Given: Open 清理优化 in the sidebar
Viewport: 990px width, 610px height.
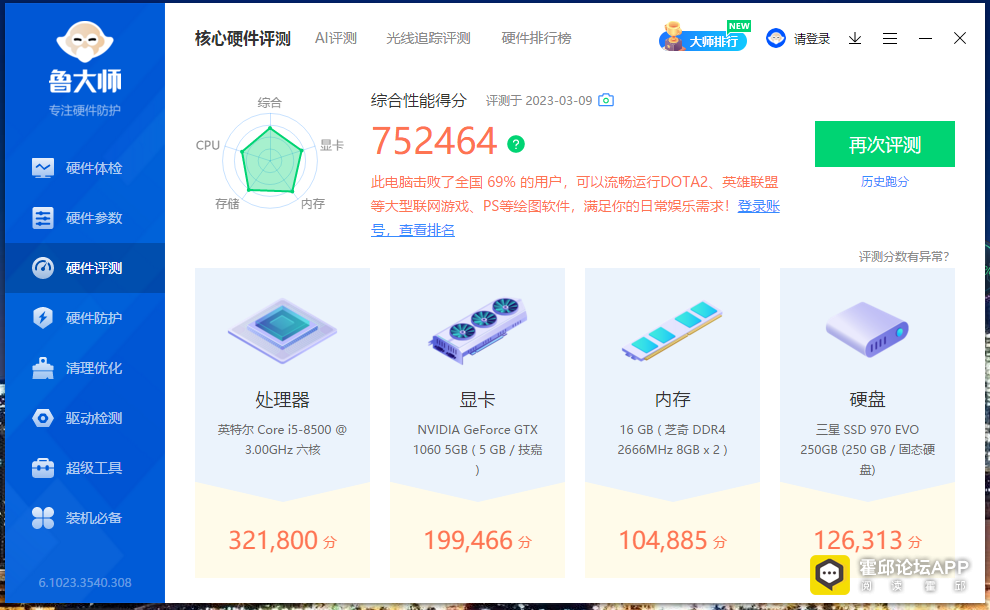Looking at the screenshot, I should [85, 368].
